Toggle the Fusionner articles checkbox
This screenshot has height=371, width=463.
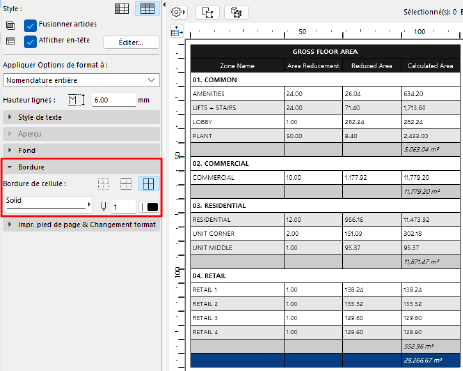30,26
